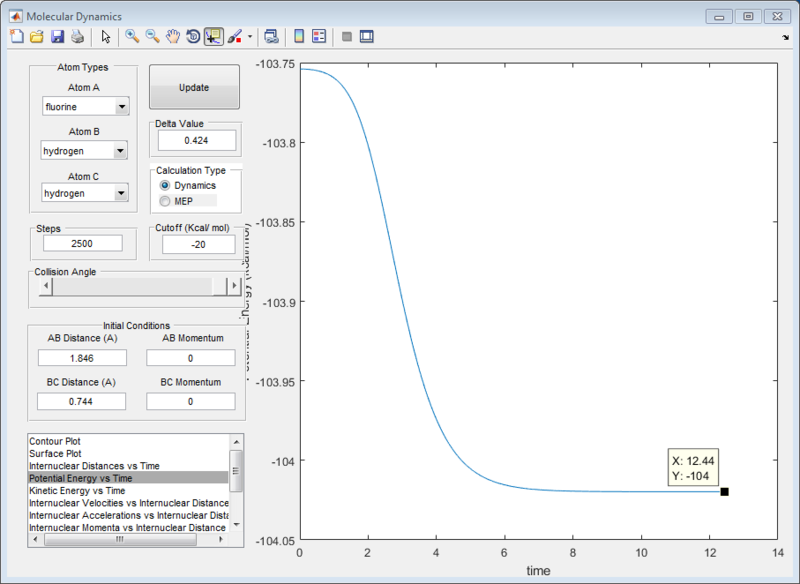Expand the Atom A fluorine dropdown
The width and height of the screenshot is (800, 584).
pos(122,107)
